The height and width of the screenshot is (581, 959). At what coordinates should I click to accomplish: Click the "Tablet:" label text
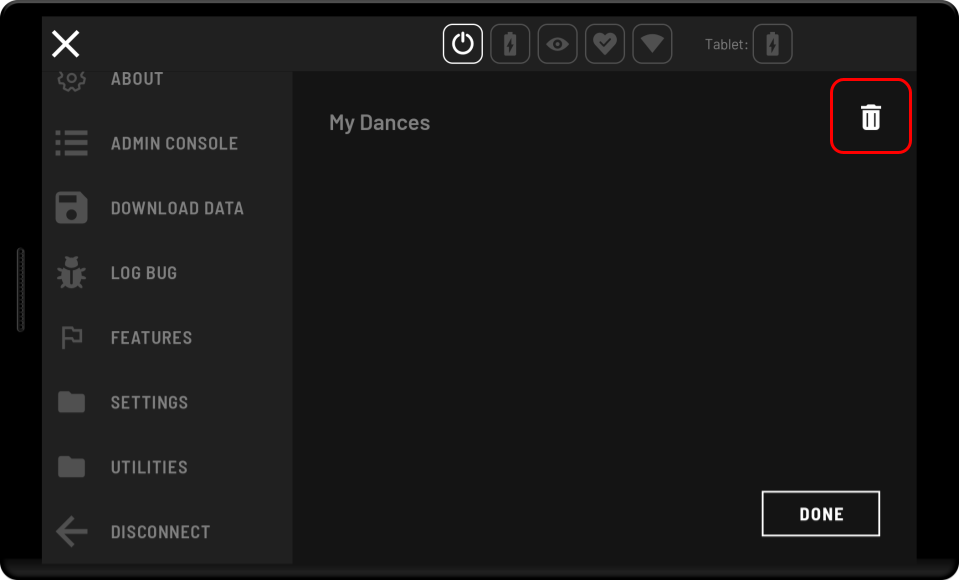[x=726, y=45]
